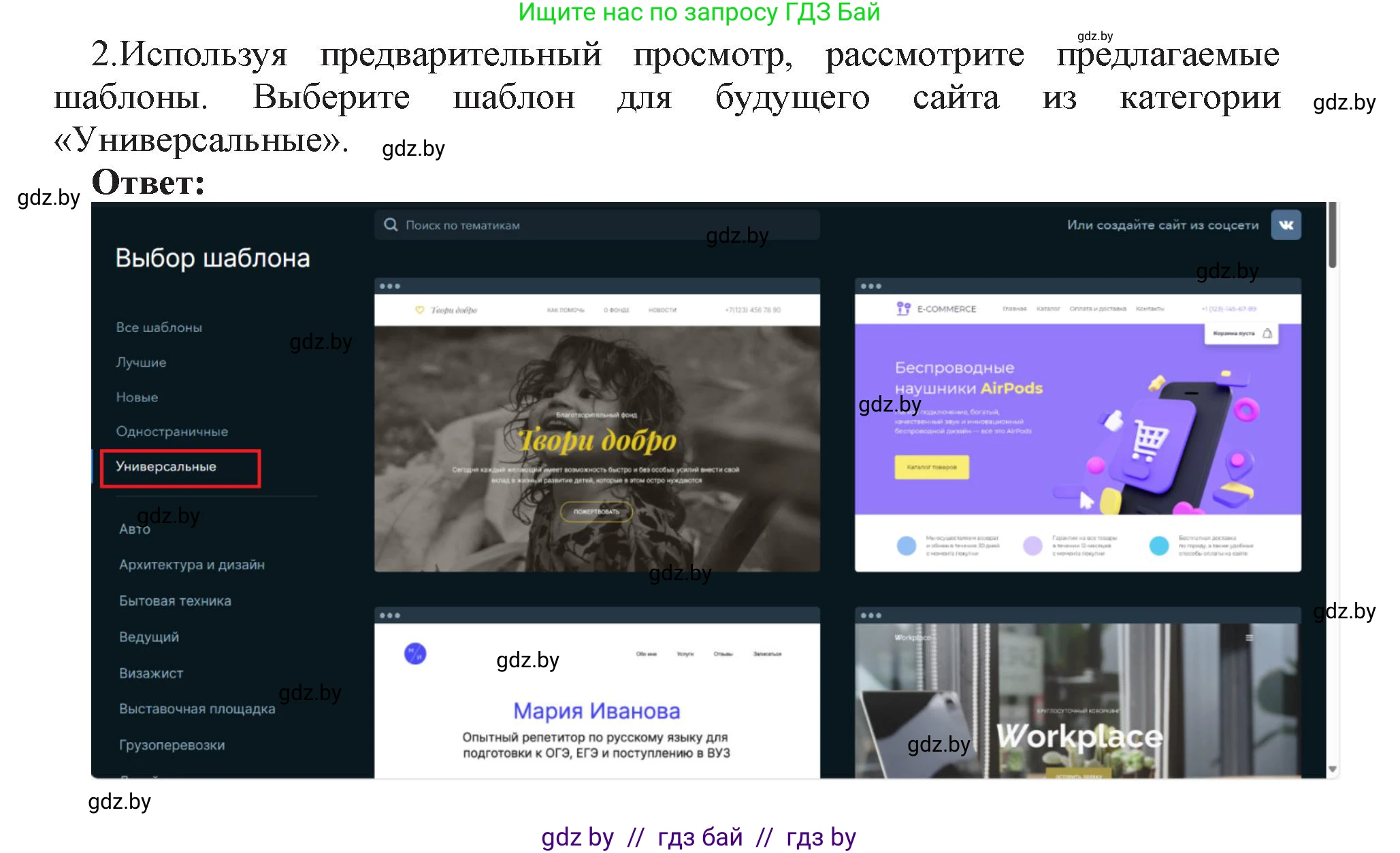Click the E-COMMERCE headphones logo icon
Viewport: 1400px width, 853px height.
pyautogui.click(x=903, y=309)
